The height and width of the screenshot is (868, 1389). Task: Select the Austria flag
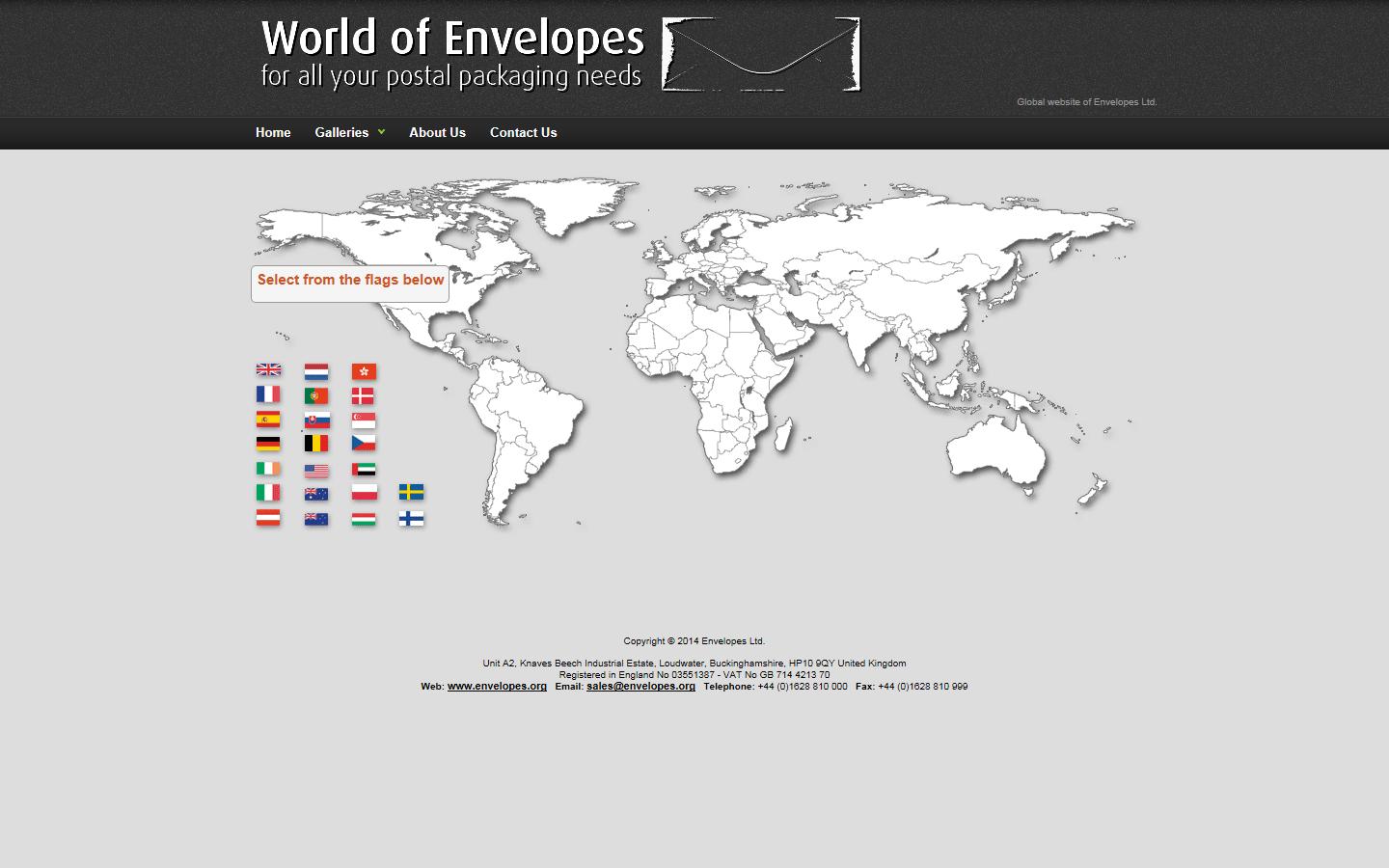(269, 518)
